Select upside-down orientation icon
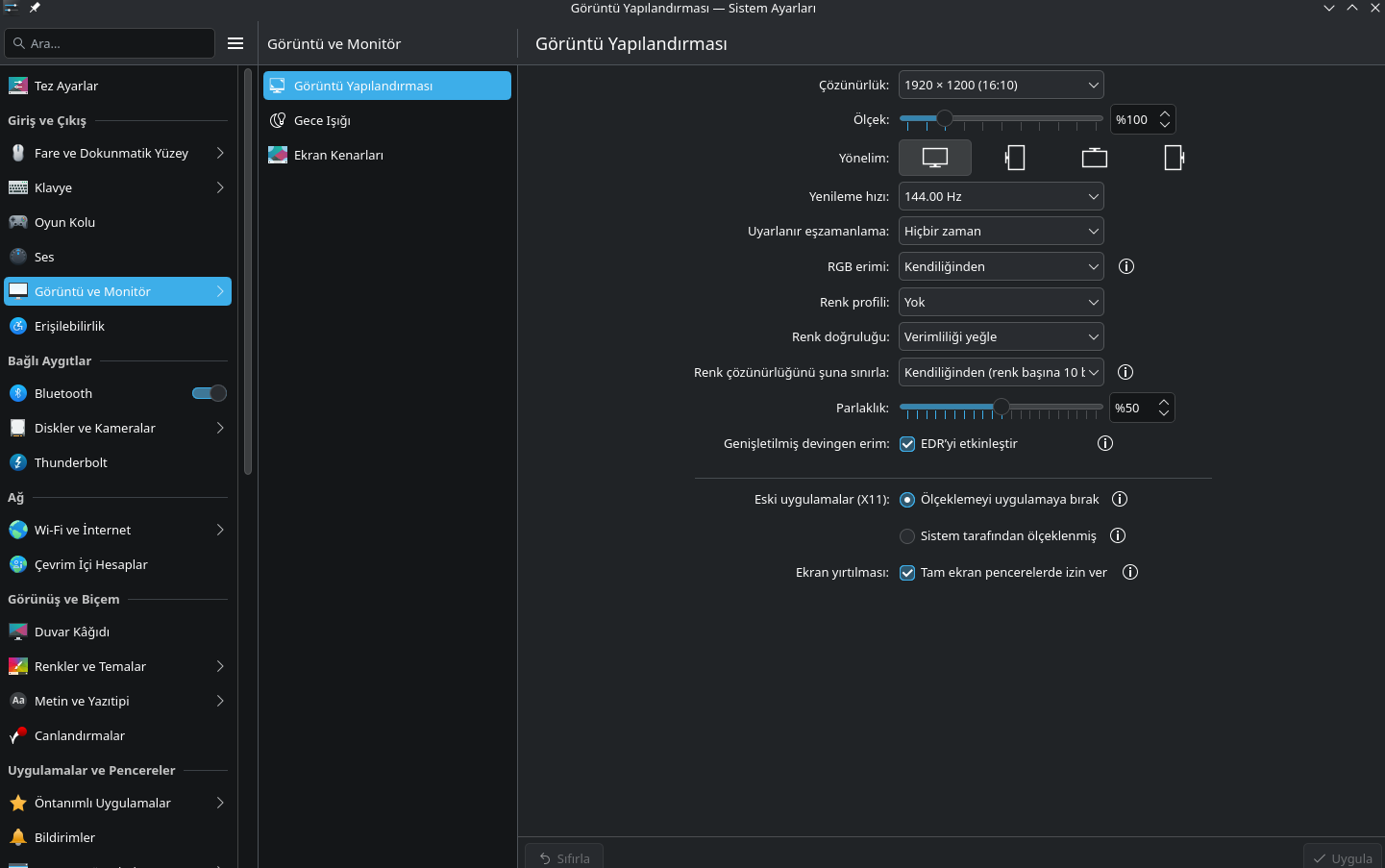 [1095, 158]
